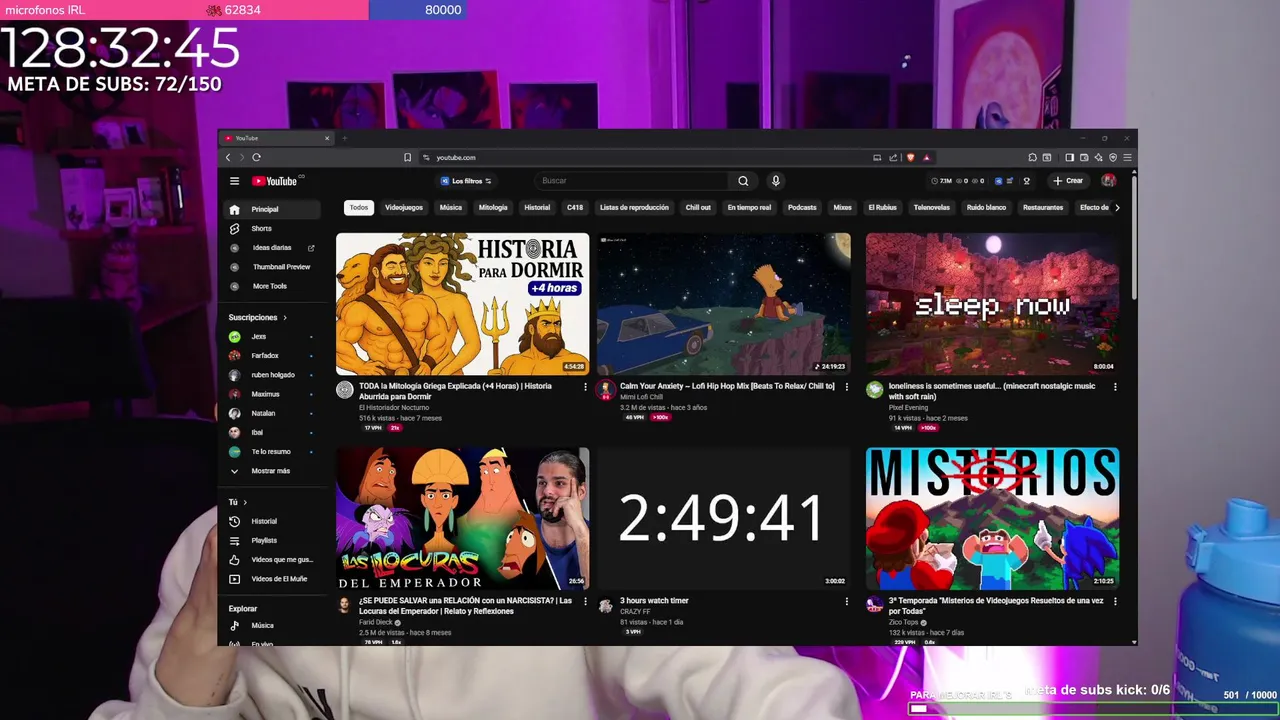Expand the Tú section
This screenshot has width=1280, height=720.
tap(238, 502)
